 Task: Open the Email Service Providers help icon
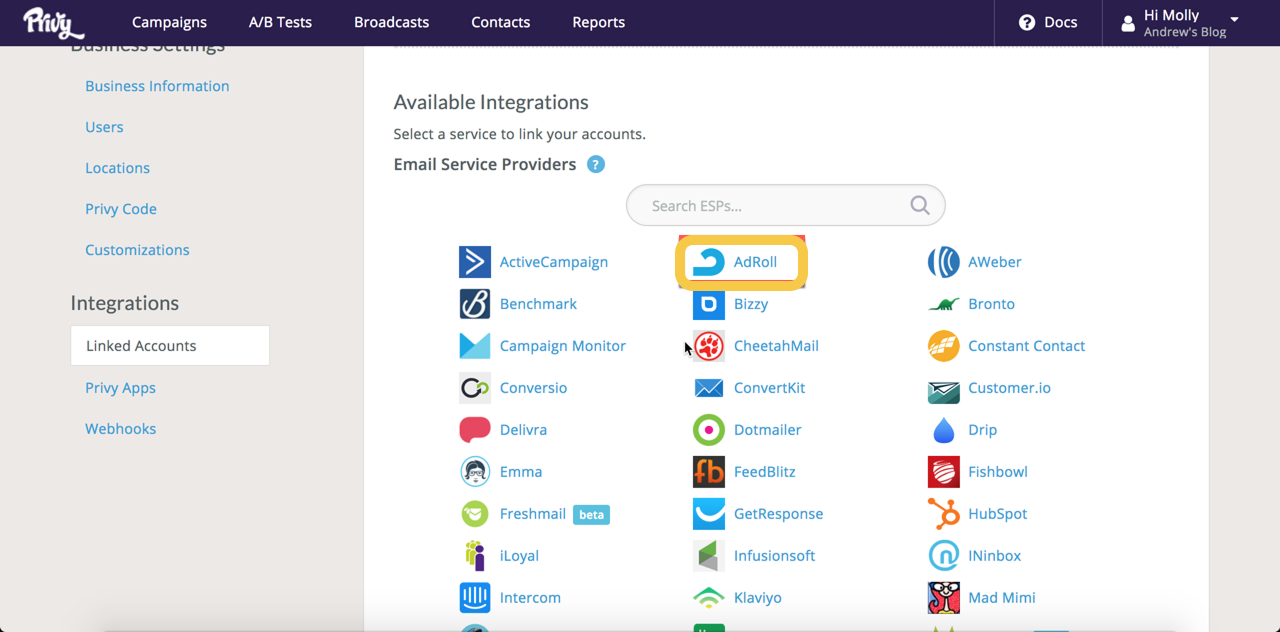click(596, 165)
